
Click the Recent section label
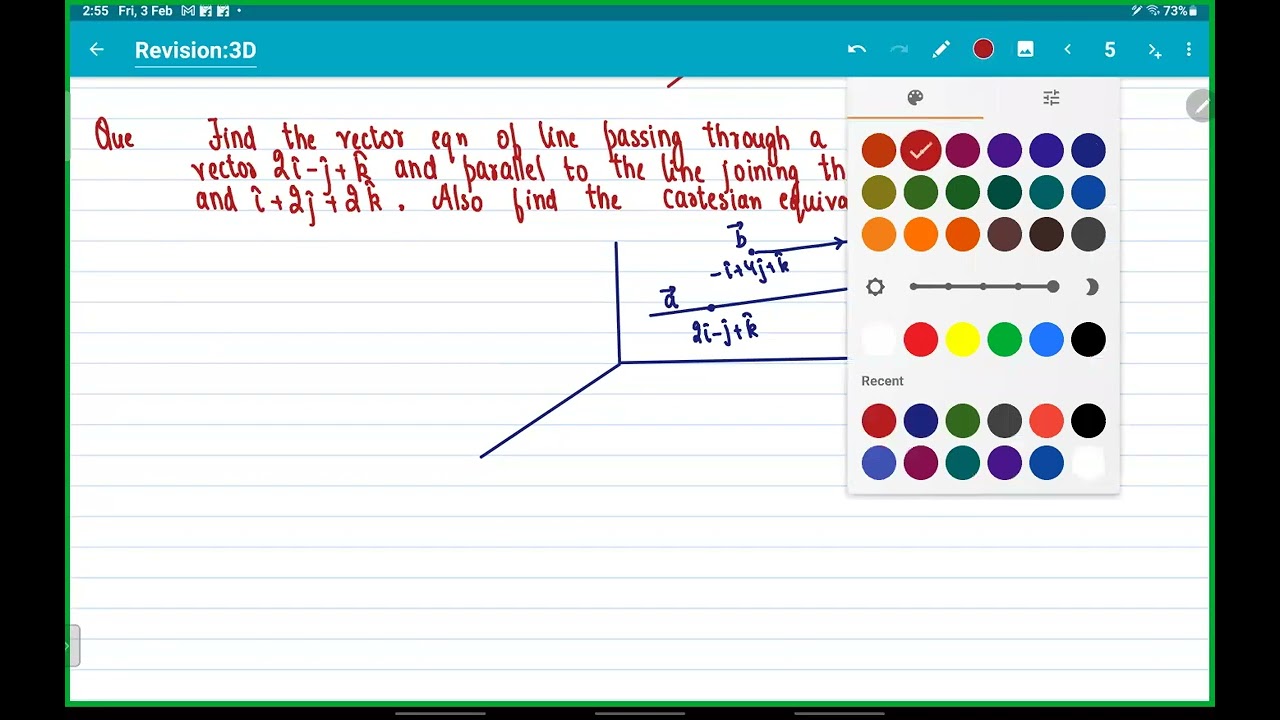(882, 381)
